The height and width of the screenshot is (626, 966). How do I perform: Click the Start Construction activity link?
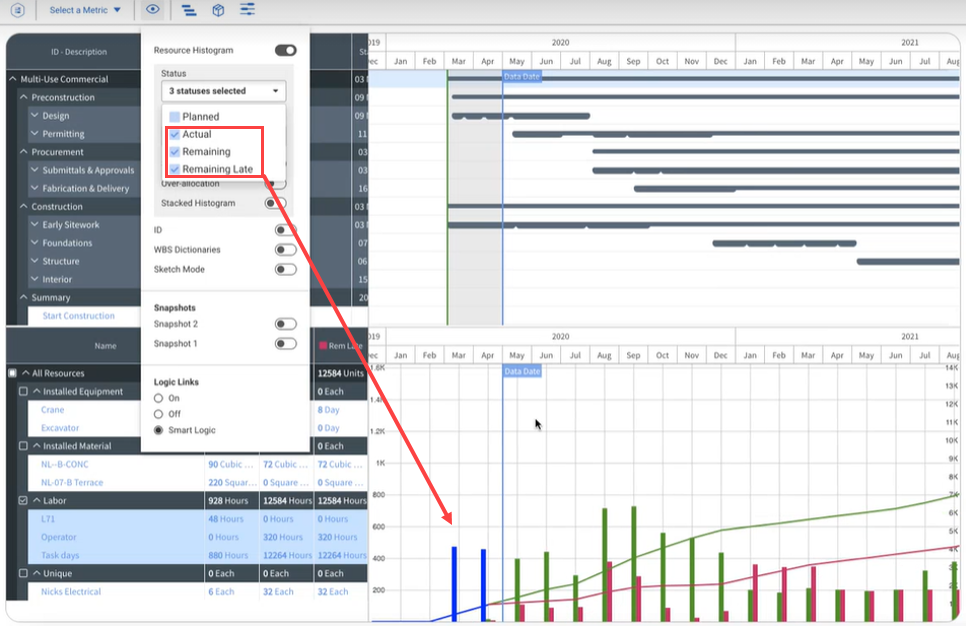pyautogui.click(x=78, y=316)
